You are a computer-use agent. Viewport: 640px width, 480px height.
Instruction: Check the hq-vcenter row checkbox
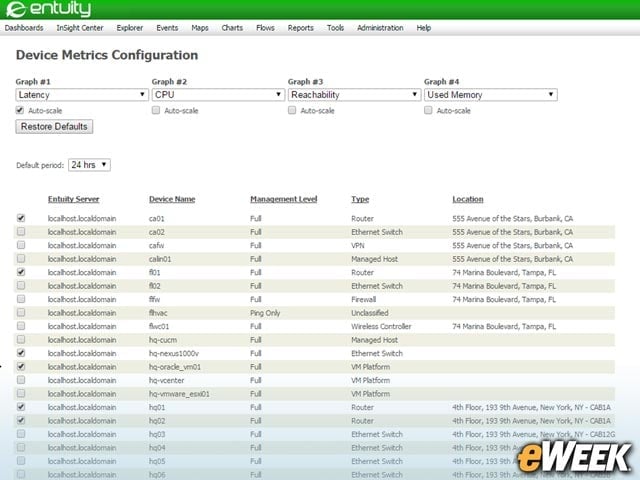pos(21,380)
